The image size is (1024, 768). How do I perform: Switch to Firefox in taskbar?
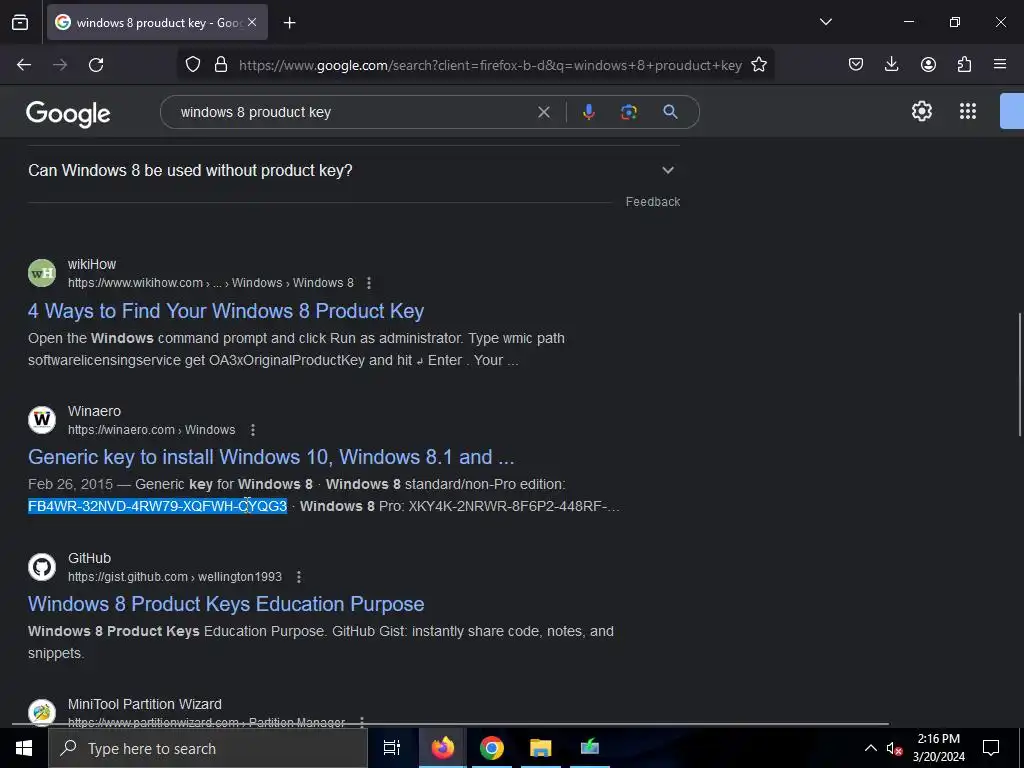[x=442, y=748]
